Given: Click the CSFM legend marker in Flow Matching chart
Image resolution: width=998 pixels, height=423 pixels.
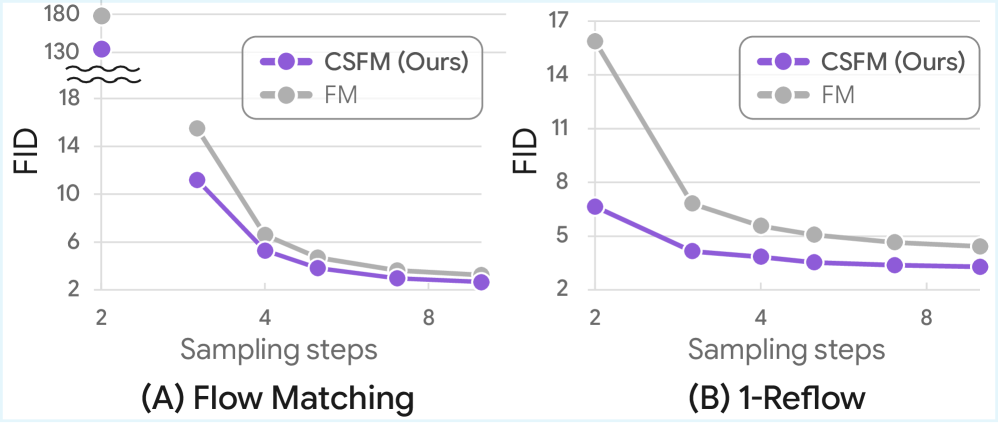Looking at the screenshot, I should click(286, 61).
